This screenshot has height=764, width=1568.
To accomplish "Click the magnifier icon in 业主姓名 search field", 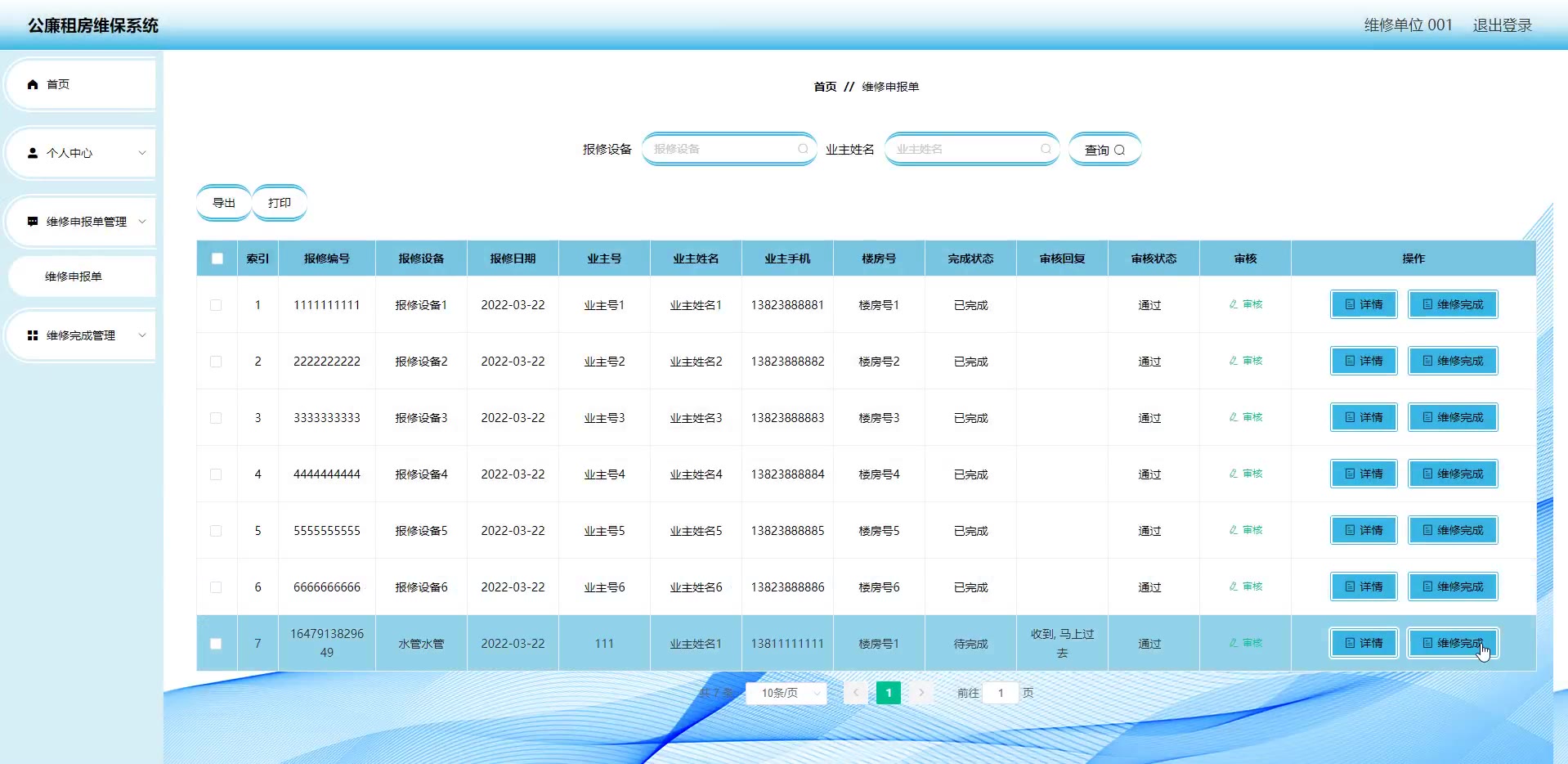I will point(1046,149).
